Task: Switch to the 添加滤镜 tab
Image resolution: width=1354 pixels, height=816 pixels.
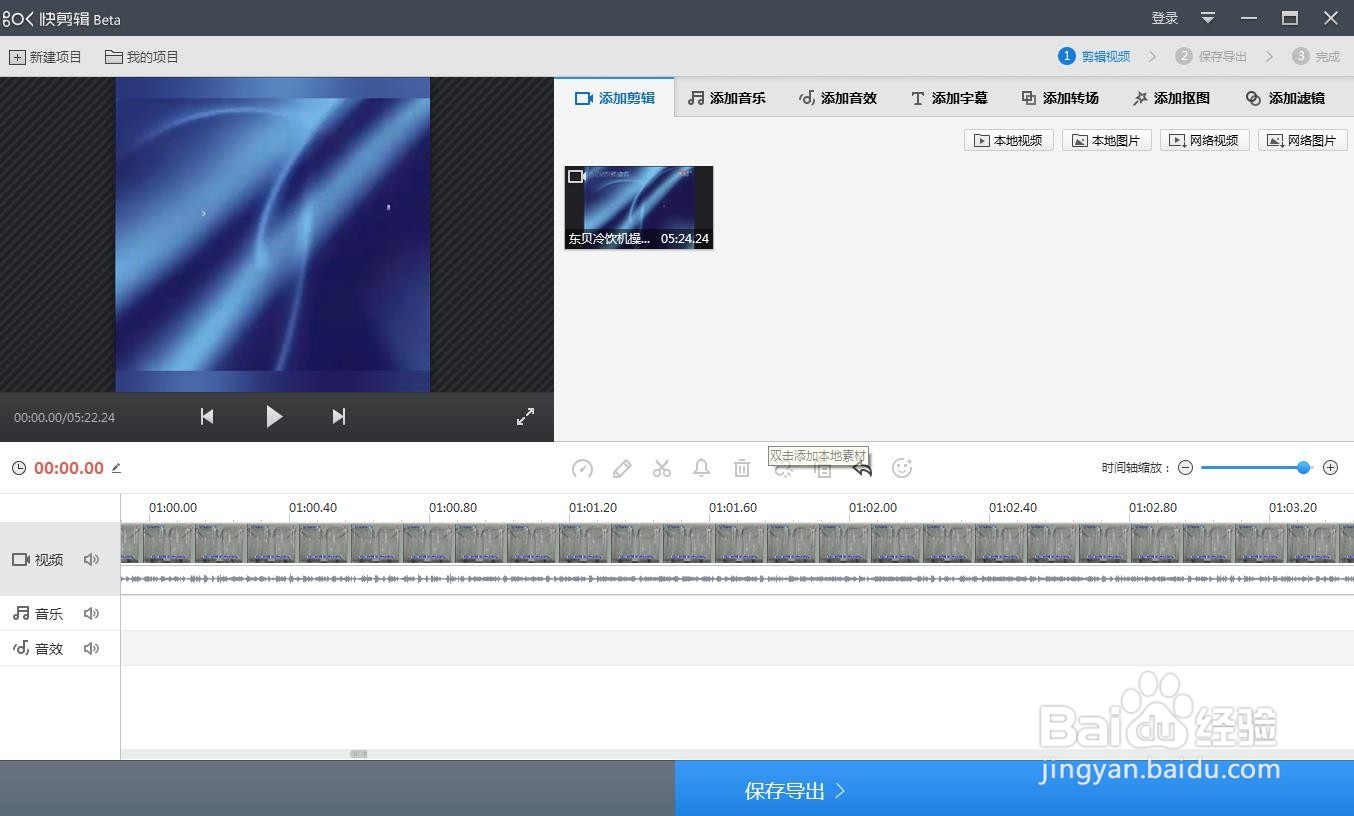Action: coord(1285,98)
